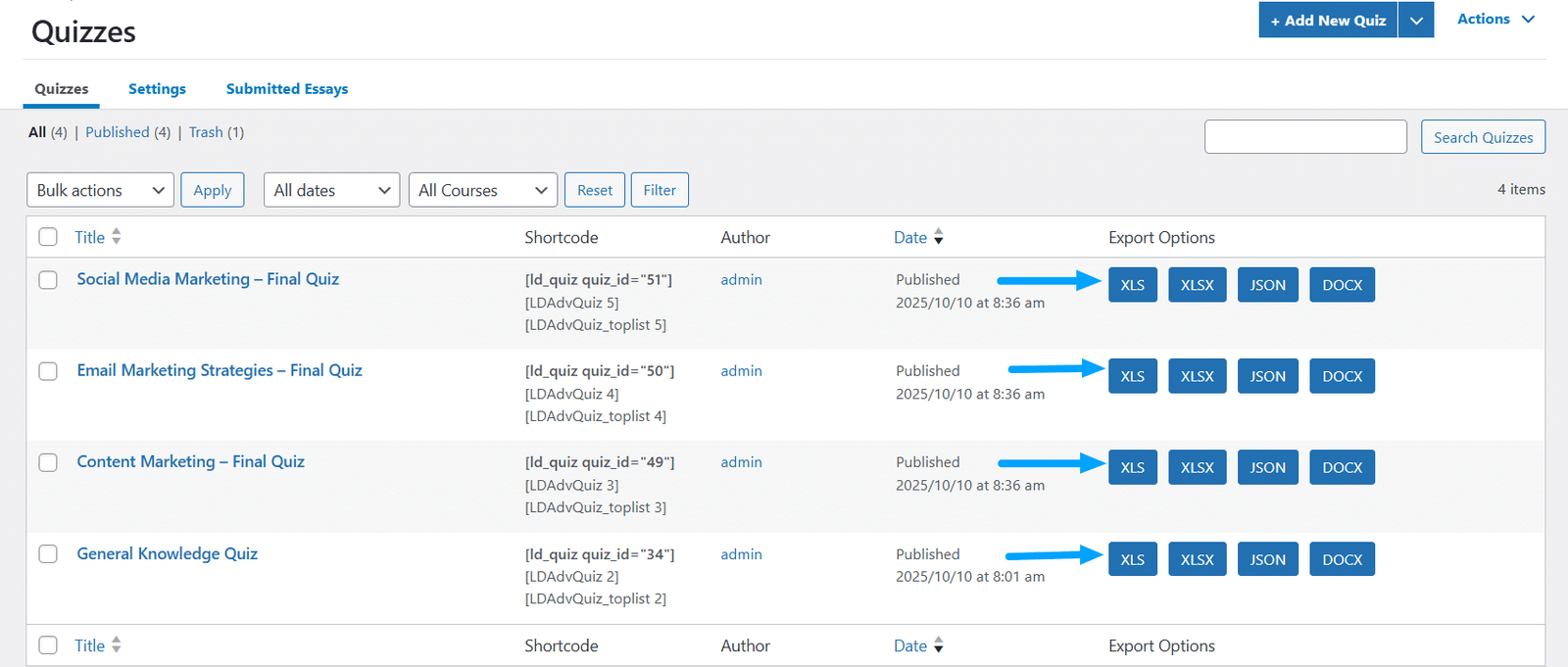Click the sort arrows next to the top Date header
1568x667 pixels.
pos(939,237)
